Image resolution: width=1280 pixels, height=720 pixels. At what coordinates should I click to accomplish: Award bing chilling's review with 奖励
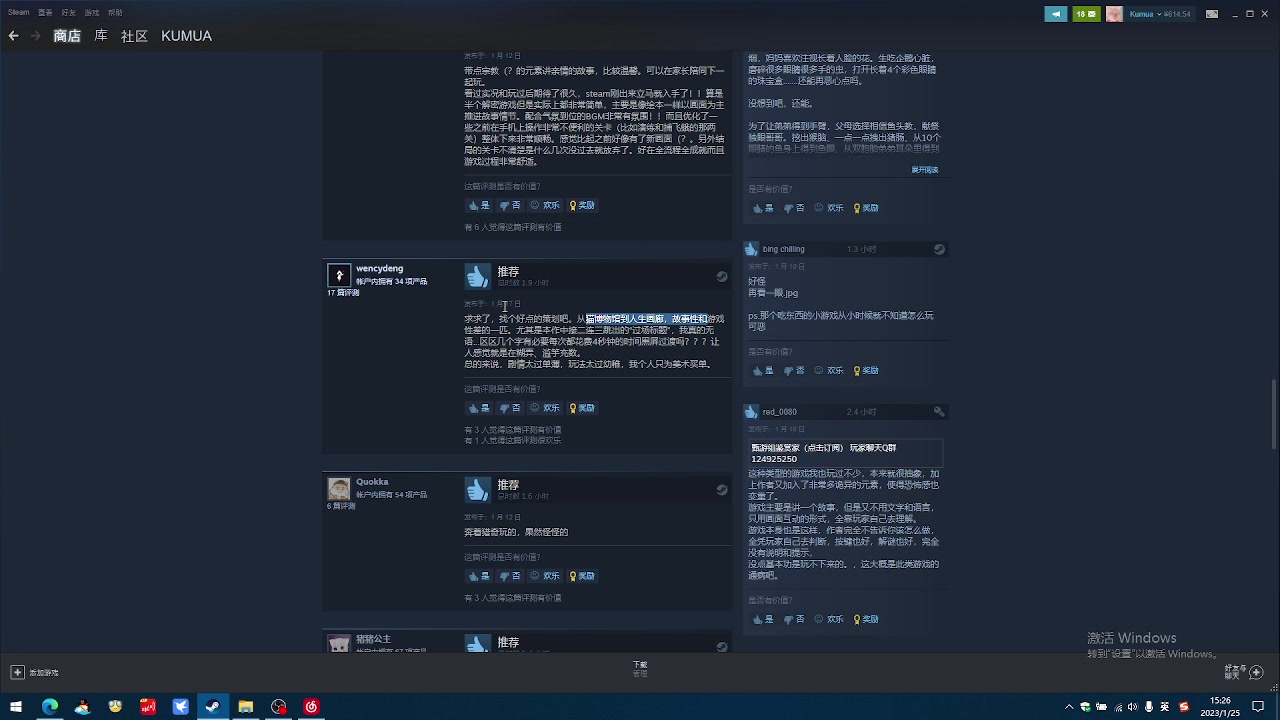[866, 370]
